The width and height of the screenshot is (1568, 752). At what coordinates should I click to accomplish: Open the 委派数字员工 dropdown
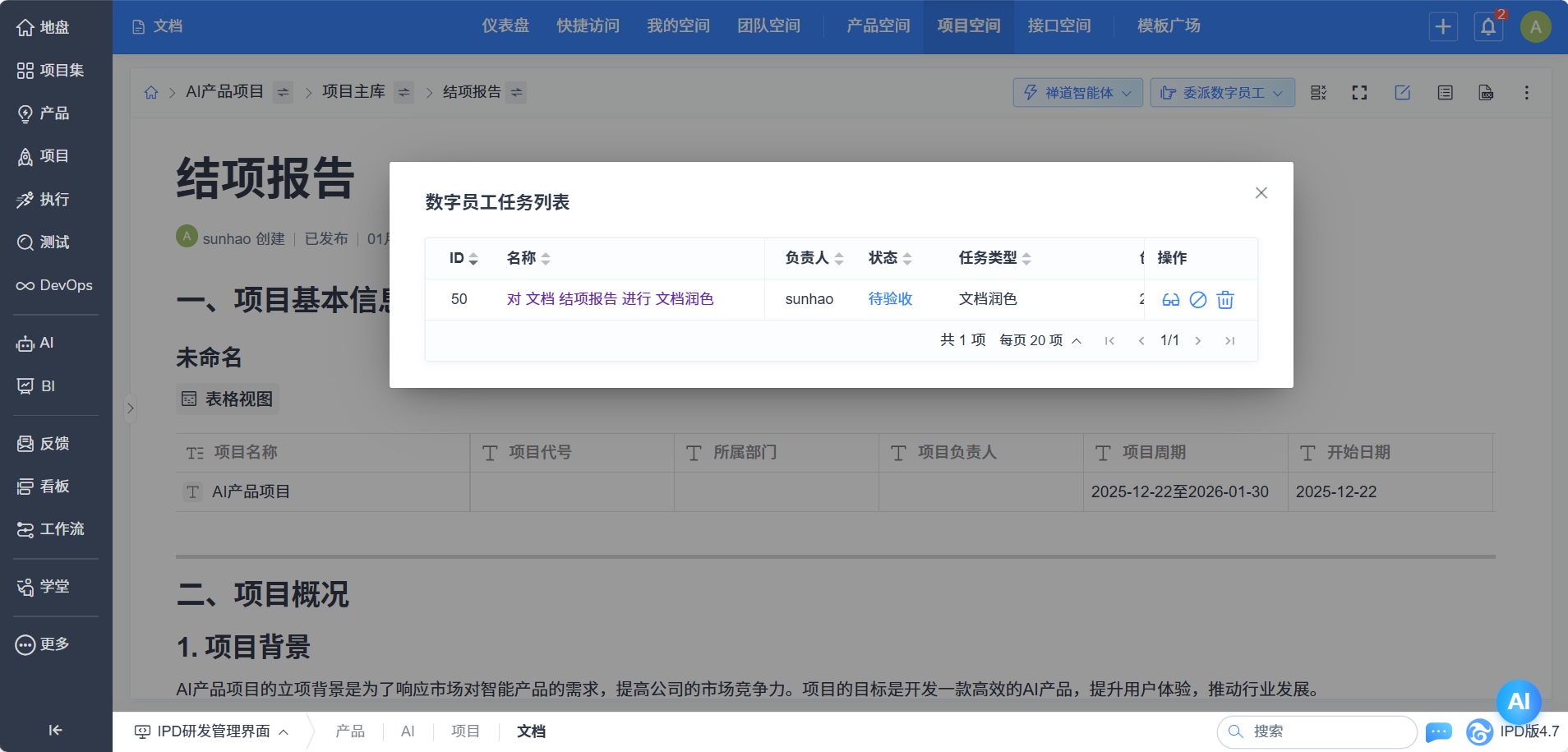click(x=1222, y=93)
